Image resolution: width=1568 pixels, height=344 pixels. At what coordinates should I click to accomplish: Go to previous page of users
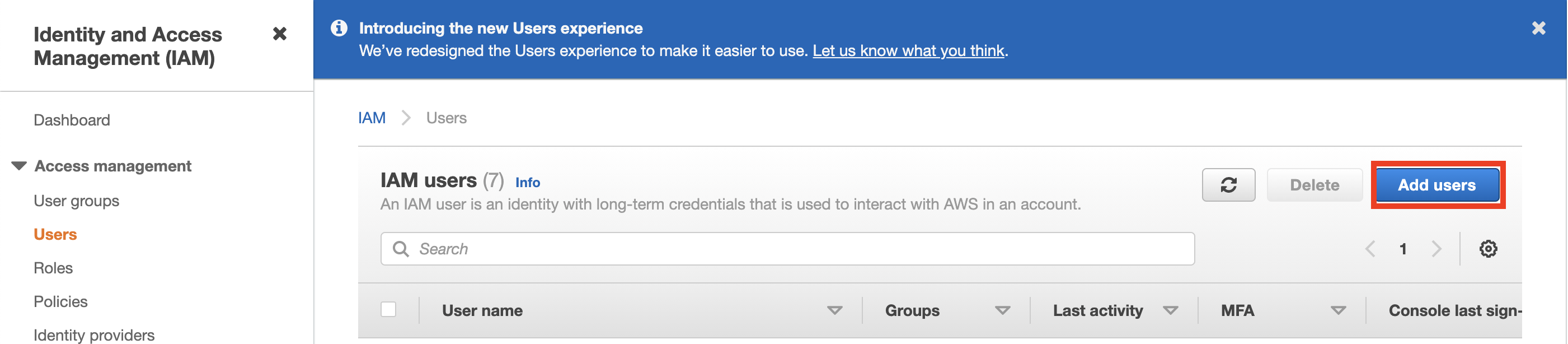1370,249
